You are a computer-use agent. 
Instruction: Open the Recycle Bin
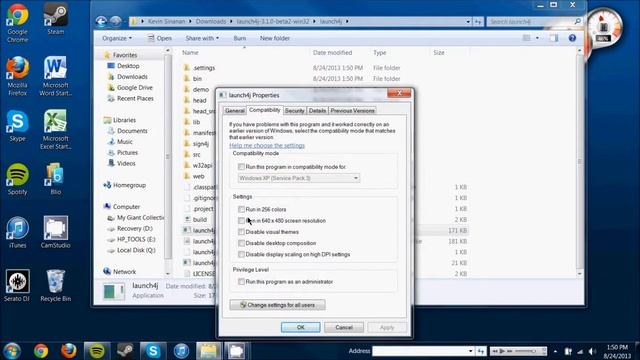pos(56,285)
